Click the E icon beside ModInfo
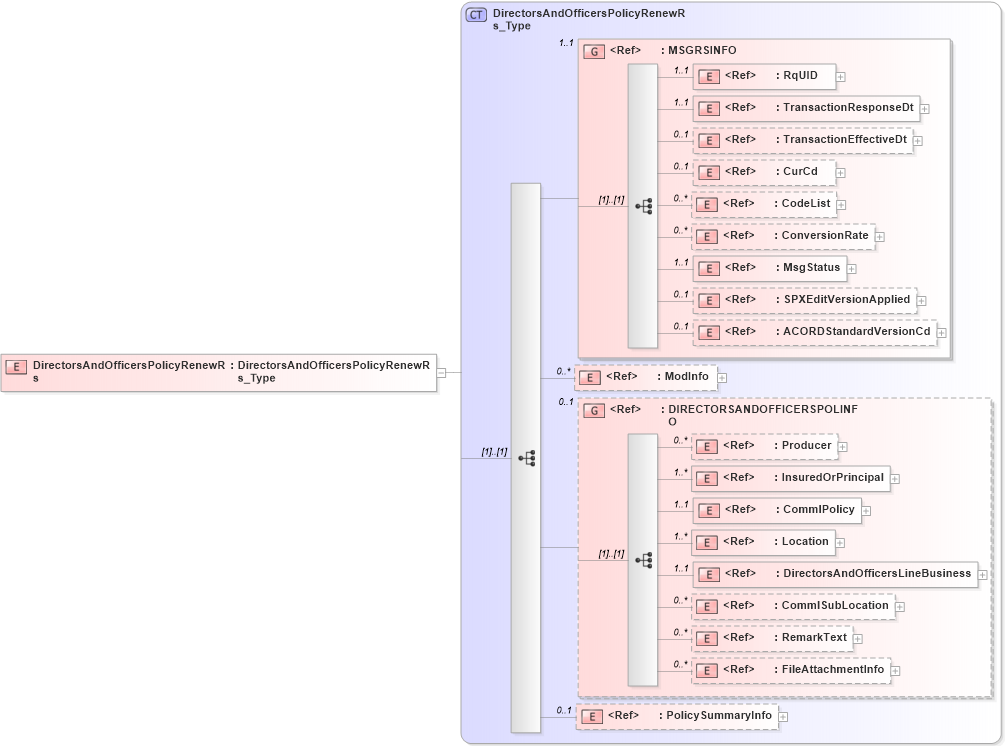 click(x=588, y=377)
